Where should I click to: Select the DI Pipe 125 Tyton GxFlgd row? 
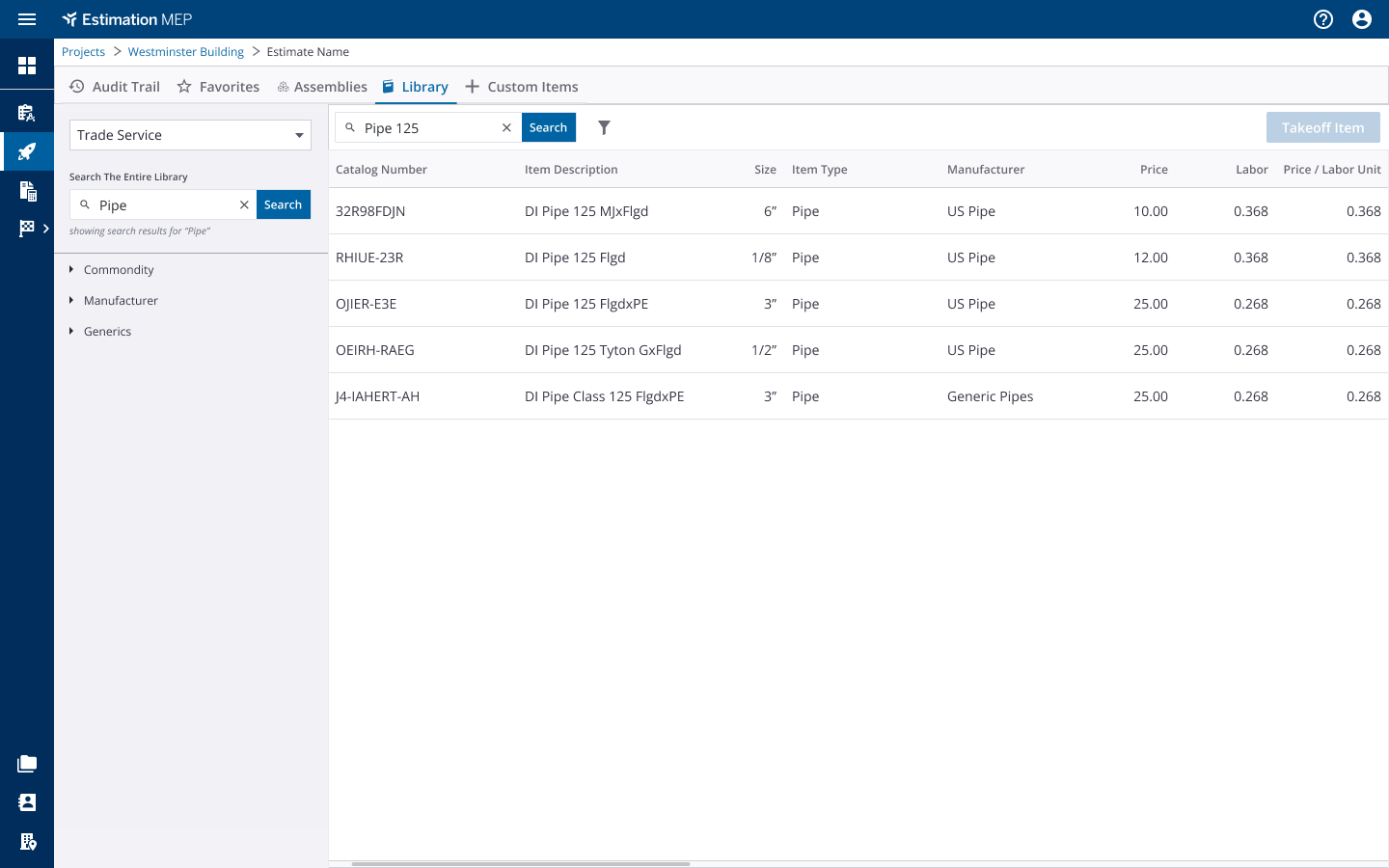[603, 350]
